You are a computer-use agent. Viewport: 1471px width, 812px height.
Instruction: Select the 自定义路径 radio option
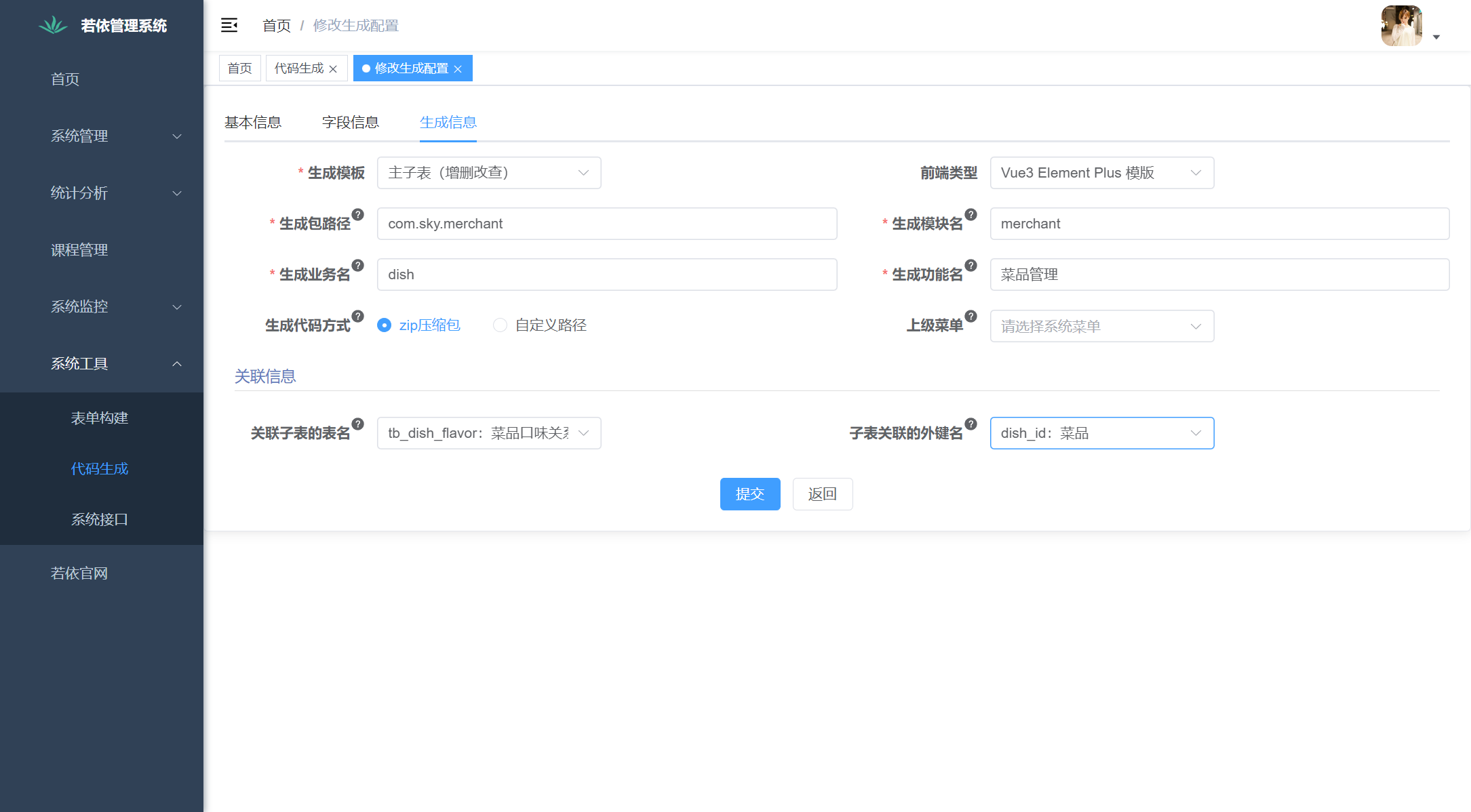point(500,325)
